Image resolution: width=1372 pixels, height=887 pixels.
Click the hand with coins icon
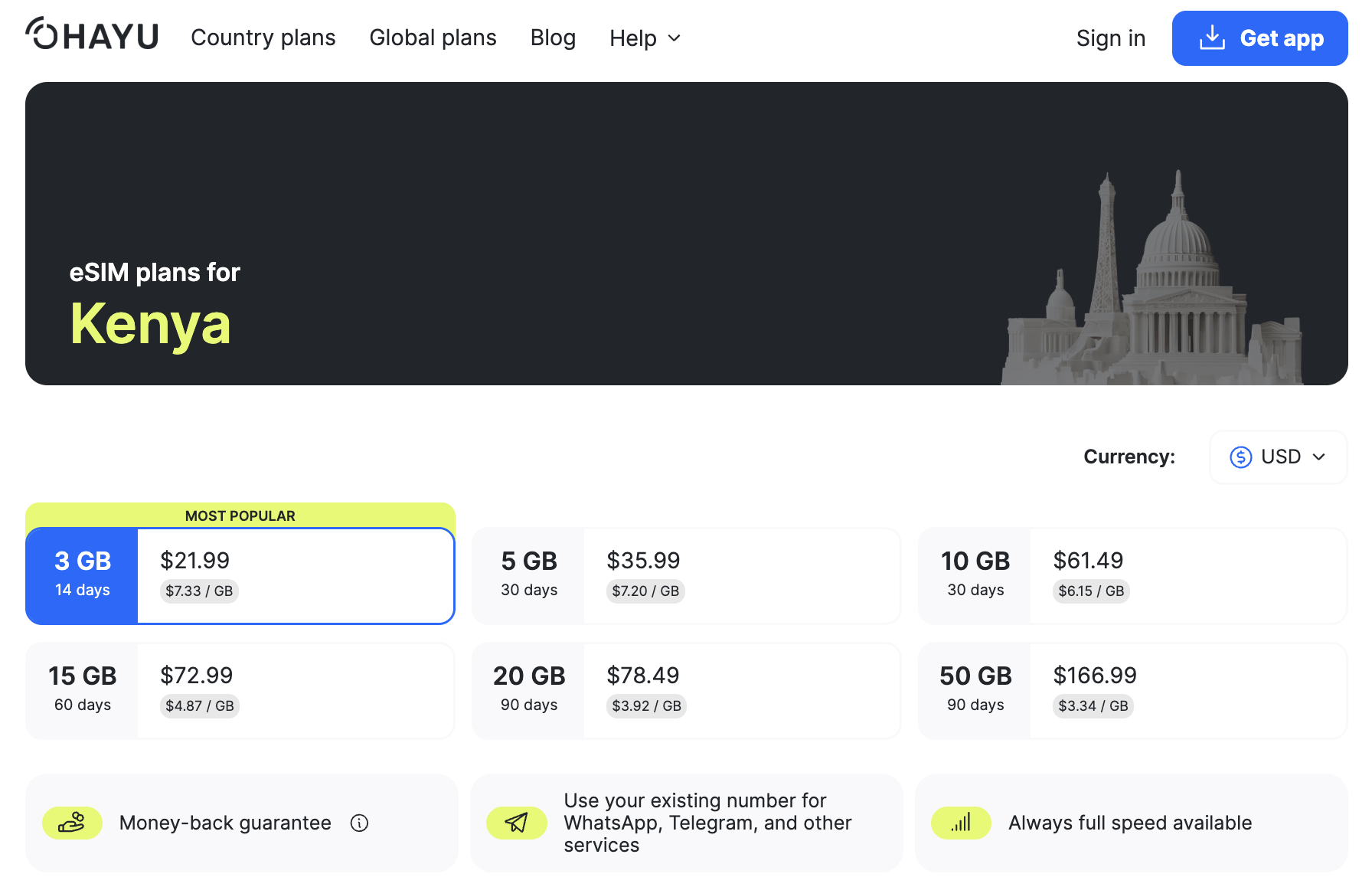point(72,823)
